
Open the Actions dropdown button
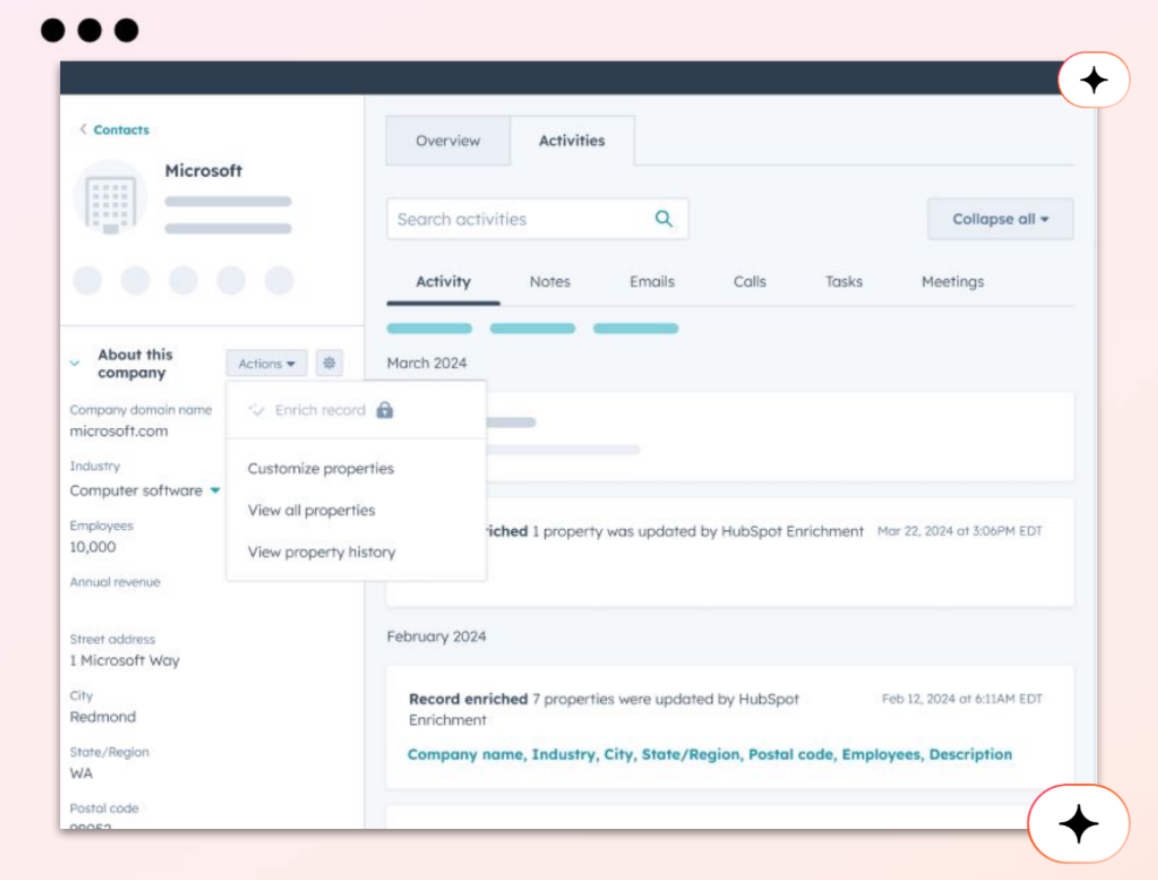(x=266, y=364)
